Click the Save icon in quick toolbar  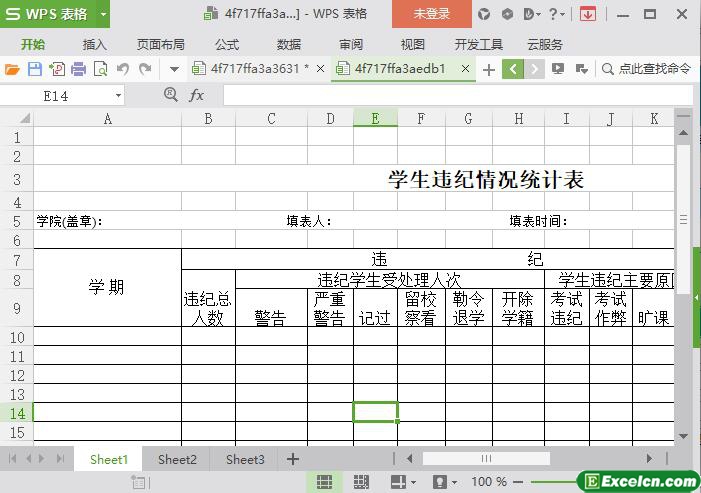[35, 69]
